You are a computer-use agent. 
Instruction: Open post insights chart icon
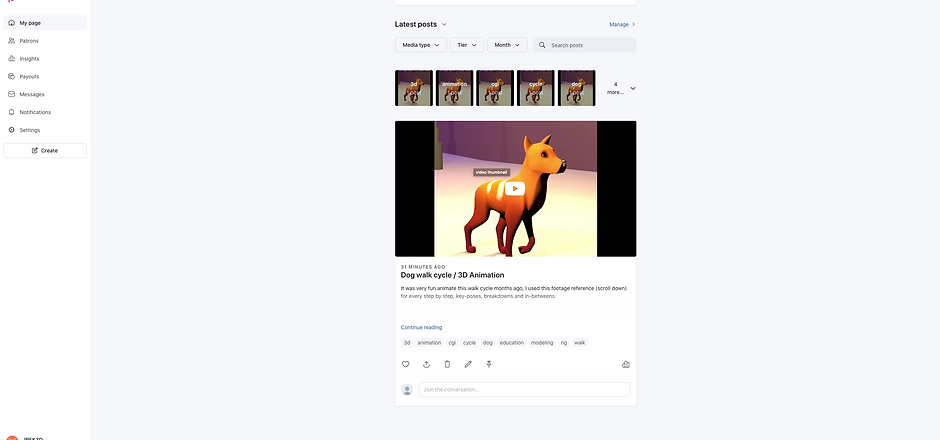pyautogui.click(x=626, y=364)
